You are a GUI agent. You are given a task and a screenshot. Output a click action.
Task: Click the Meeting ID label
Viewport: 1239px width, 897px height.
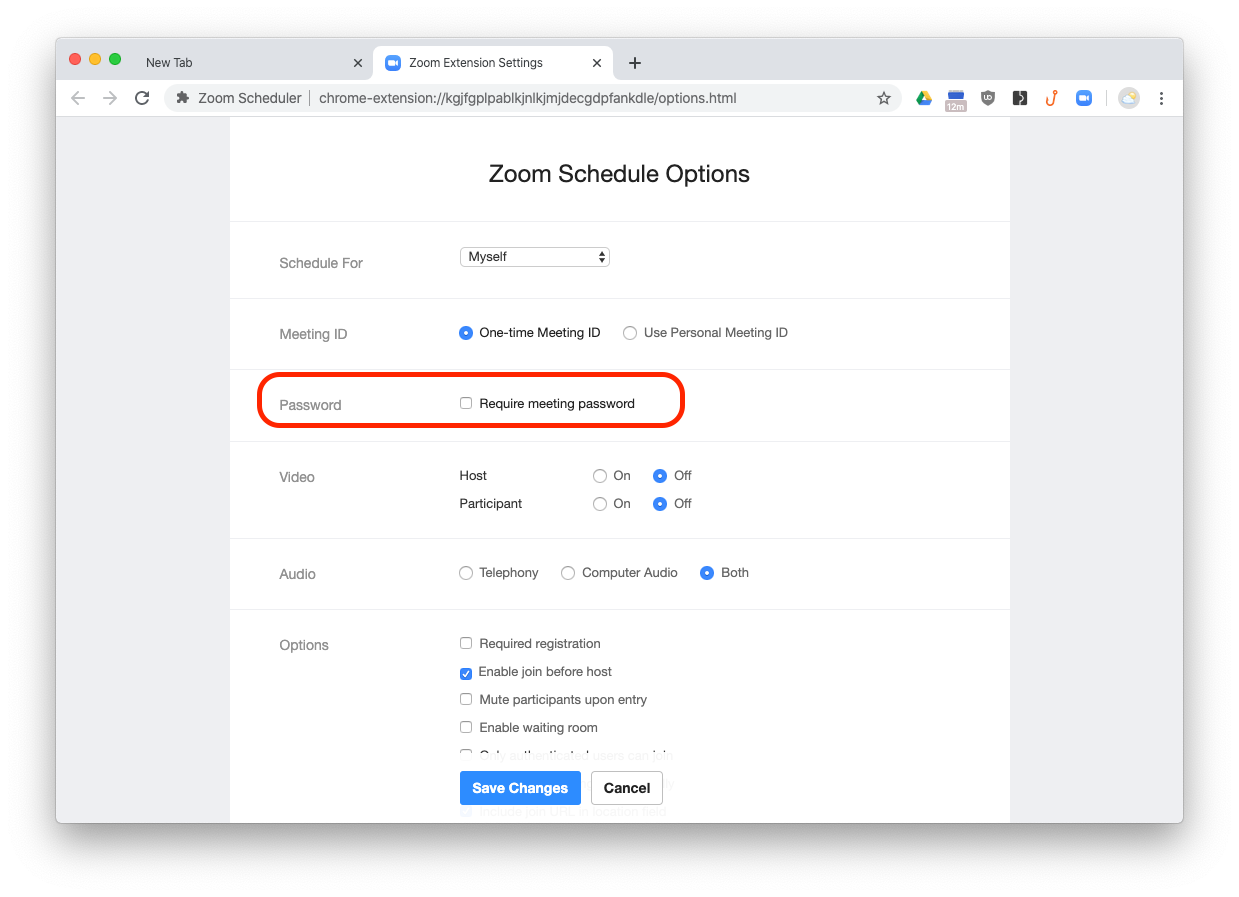click(x=313, y=334)
